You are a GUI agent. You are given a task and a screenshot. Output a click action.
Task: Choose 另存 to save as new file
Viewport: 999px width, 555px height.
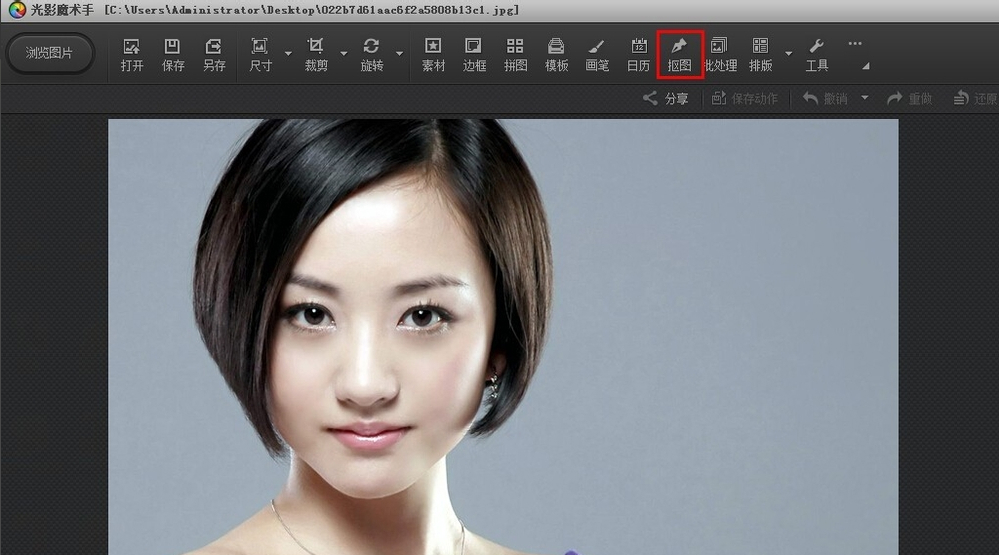[214, 55]
